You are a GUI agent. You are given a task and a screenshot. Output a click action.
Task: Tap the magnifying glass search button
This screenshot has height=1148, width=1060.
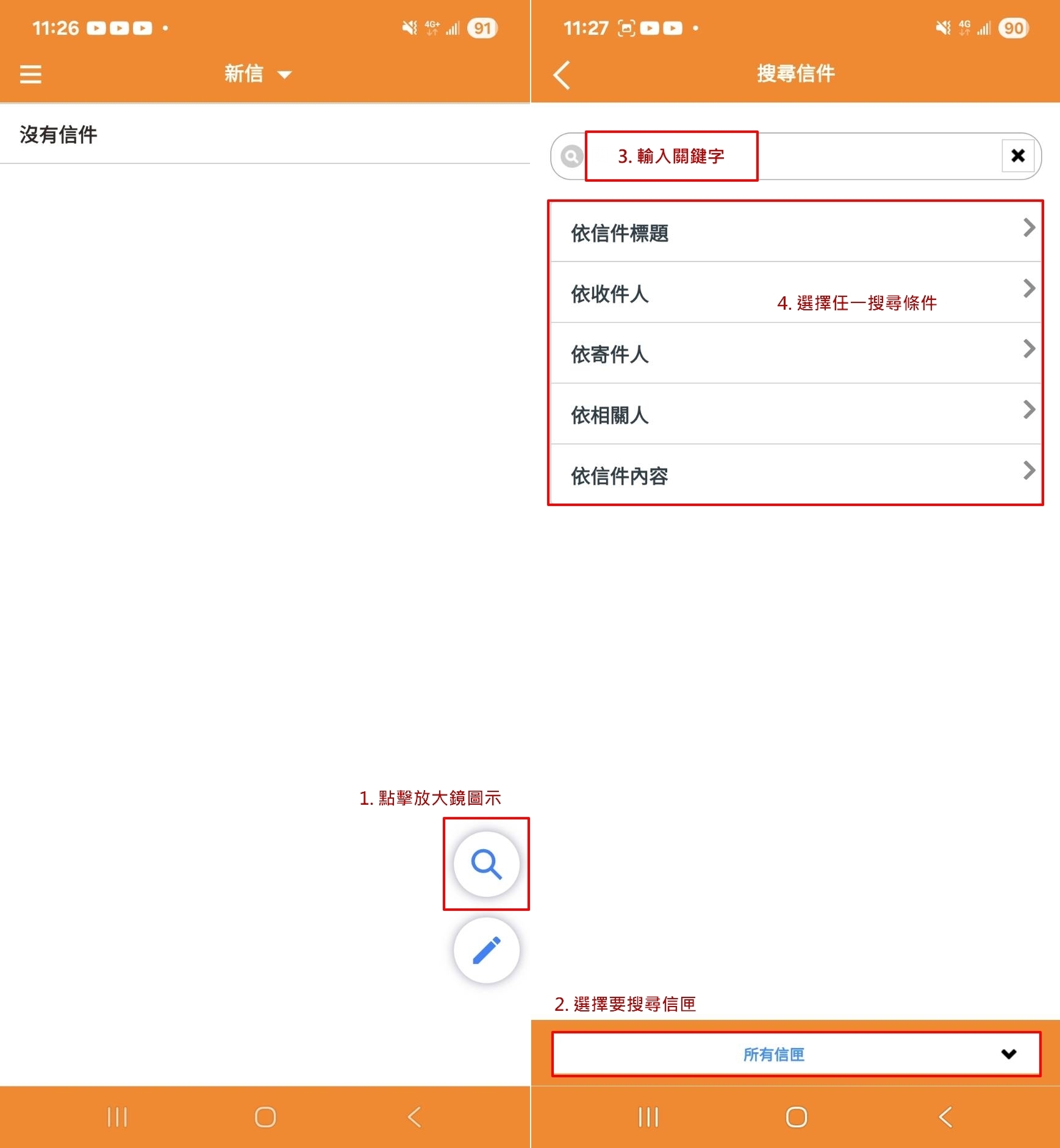[486, 864]
